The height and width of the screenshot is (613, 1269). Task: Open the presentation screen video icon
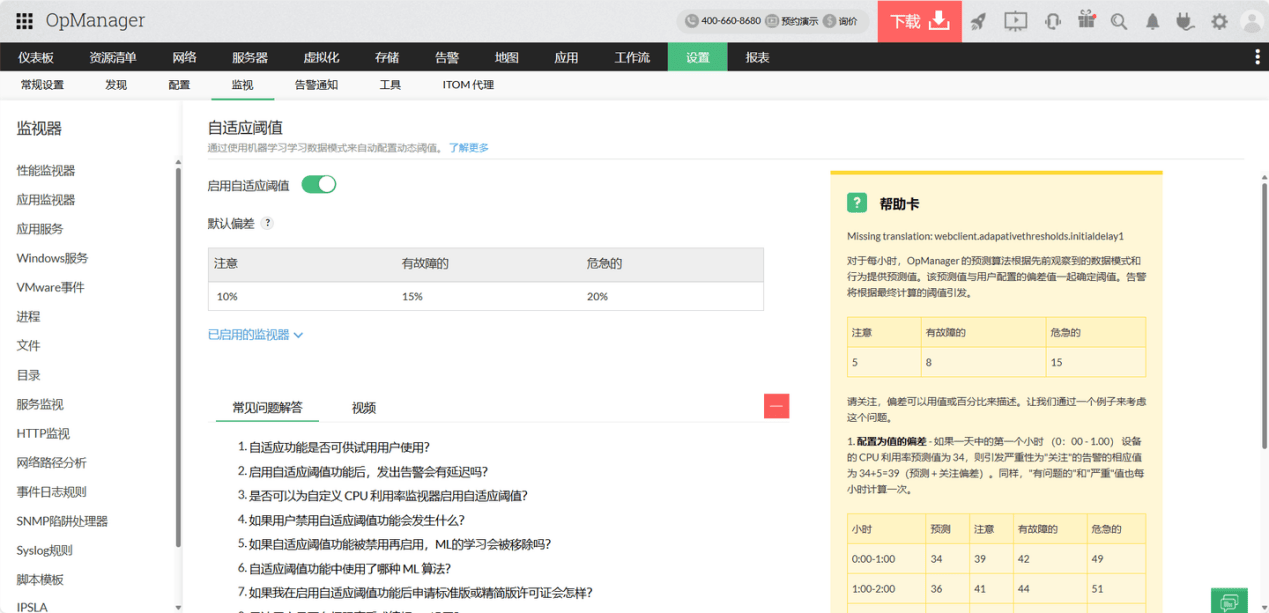(1015, 21)
